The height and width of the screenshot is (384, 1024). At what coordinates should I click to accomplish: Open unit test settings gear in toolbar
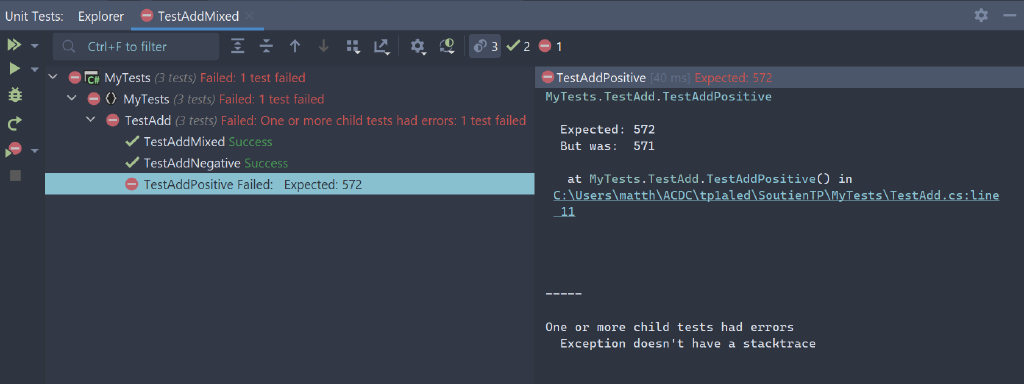pyautogui.click(x=417, y=46)
